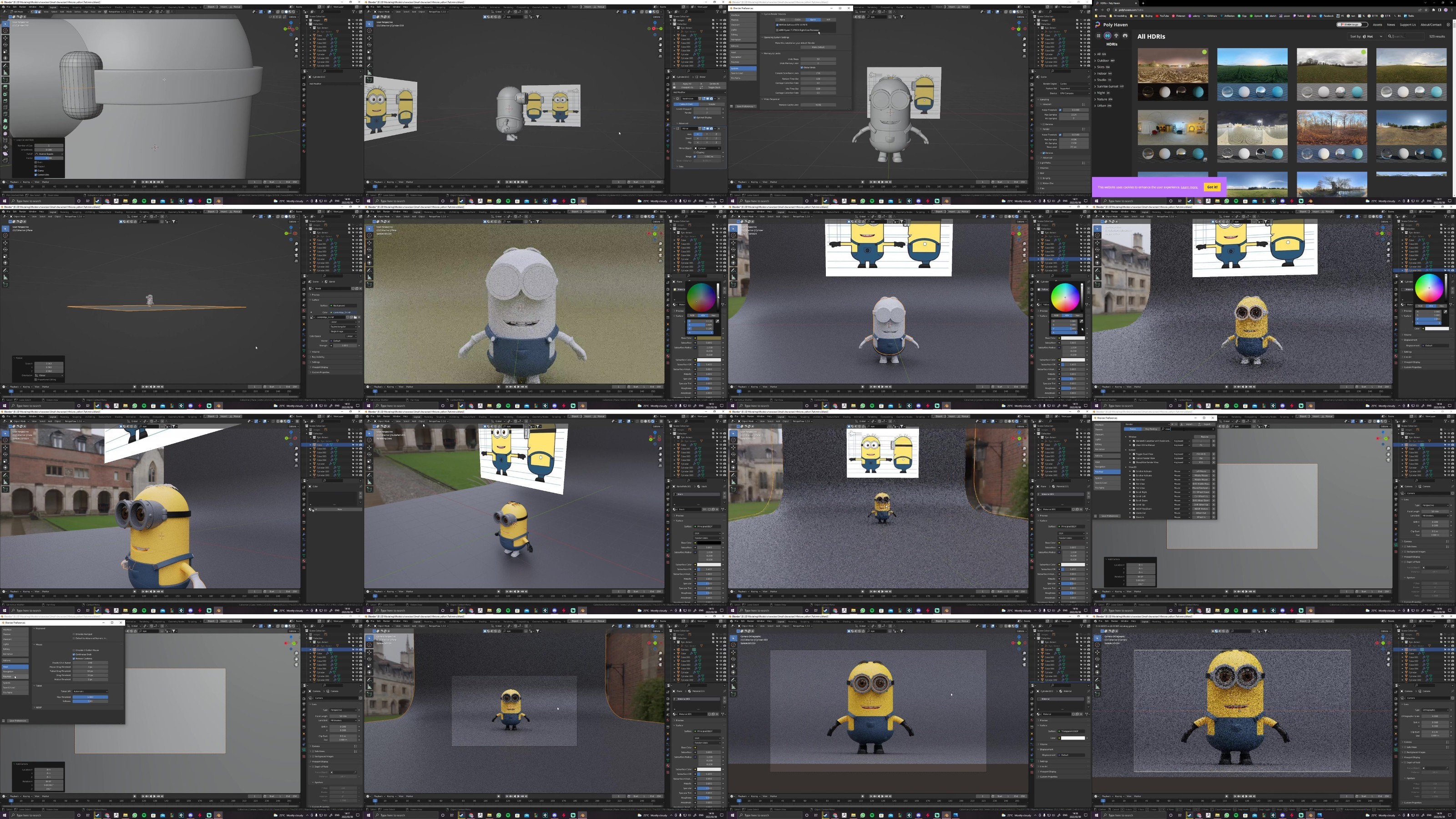The image size is (1456, 819).
Task: Click the Poly Haven search field
Action: (1405, 36)
